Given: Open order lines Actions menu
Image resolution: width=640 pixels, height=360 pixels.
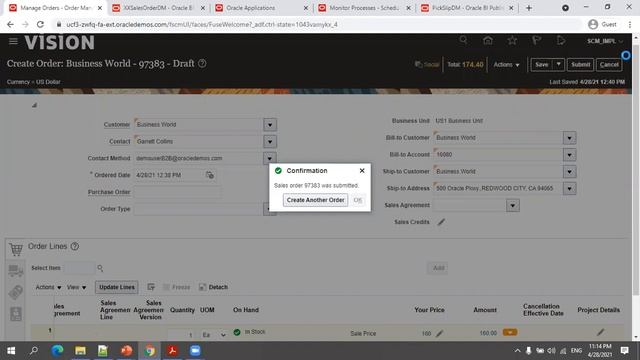Looking at the screenshot, I should coord(48,287).
